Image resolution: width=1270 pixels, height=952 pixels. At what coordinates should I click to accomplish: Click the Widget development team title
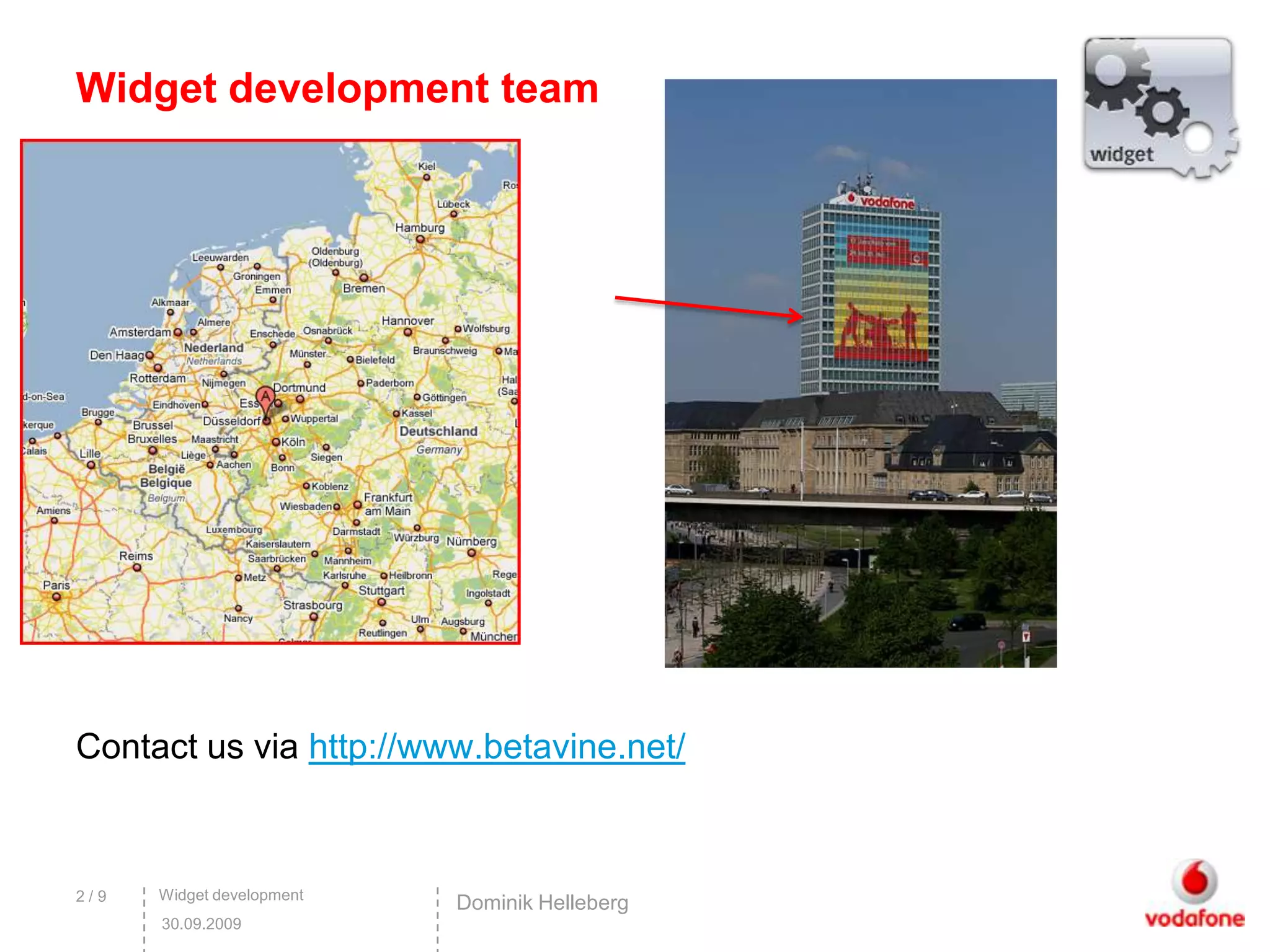337,88
